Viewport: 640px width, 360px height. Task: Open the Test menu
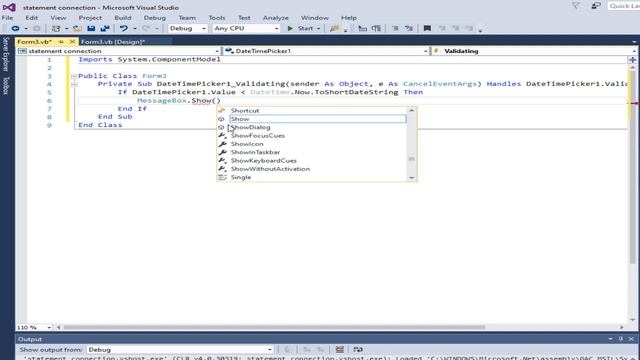[244, 18]
